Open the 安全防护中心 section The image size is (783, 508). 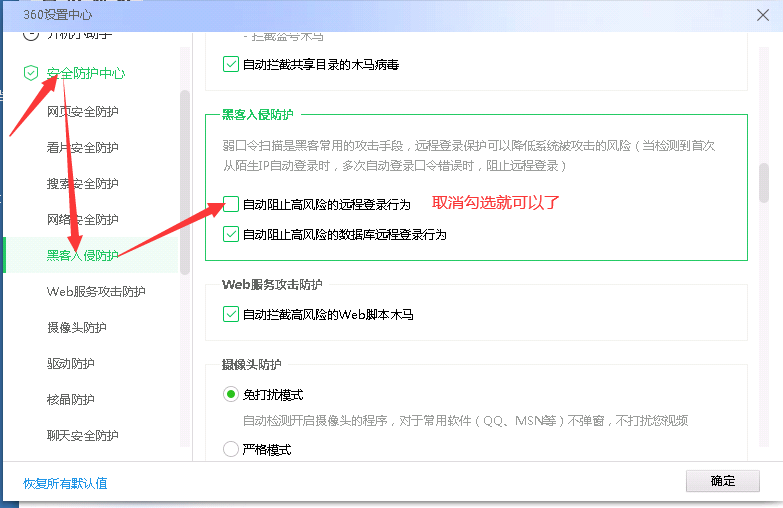pyautogui.click(x=85, y=73)
